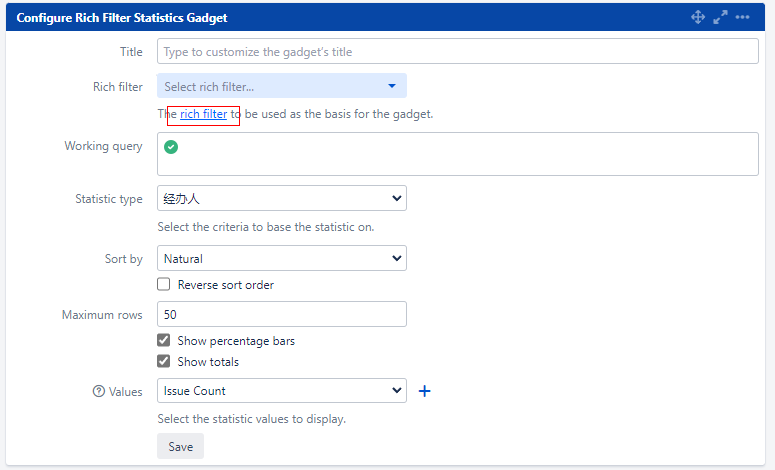Disable the Show totals checkbox
This screenshot has width=775, height=470.
tap(164, 362)
